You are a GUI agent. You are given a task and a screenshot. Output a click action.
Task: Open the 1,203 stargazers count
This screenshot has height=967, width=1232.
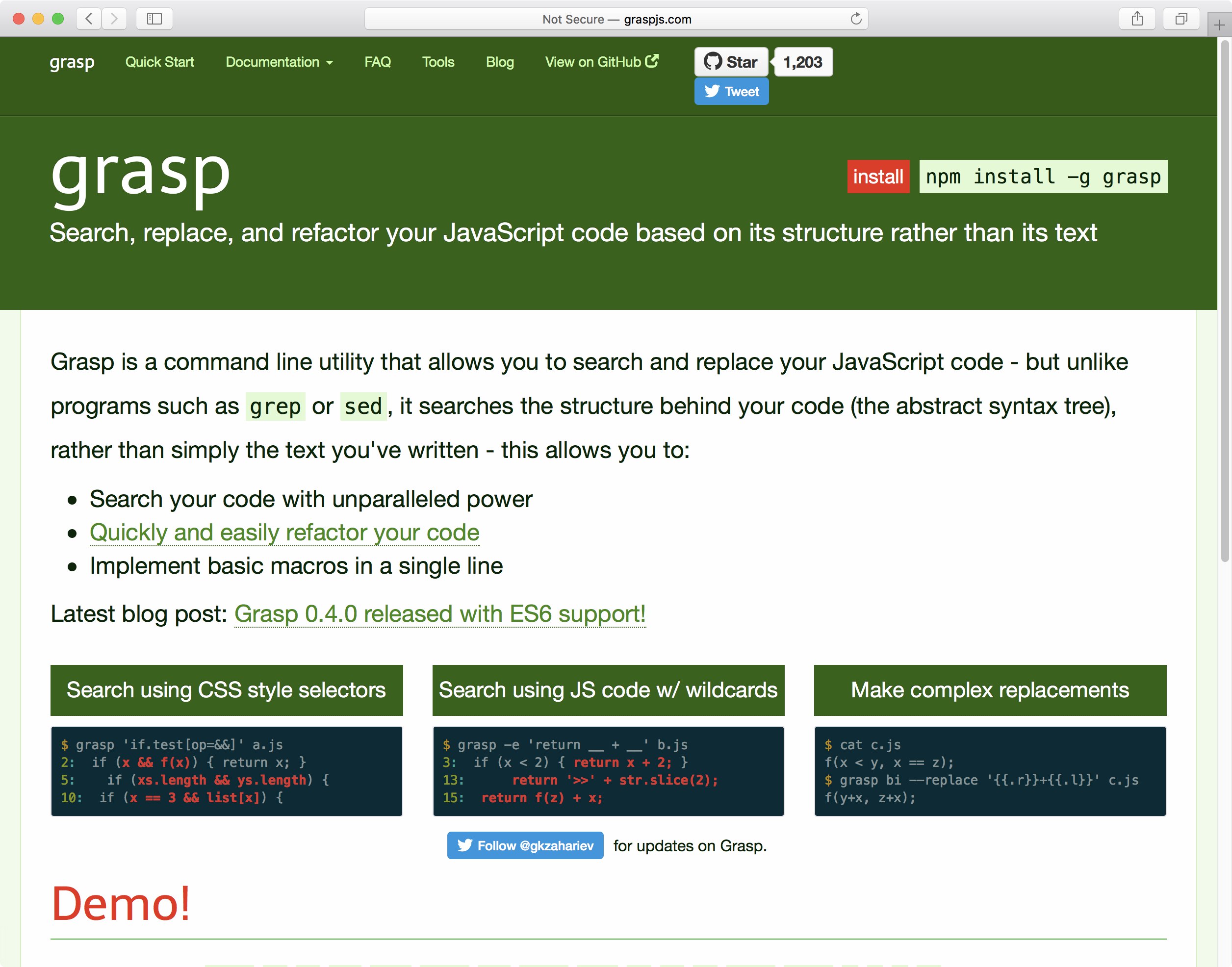[803, 62]
